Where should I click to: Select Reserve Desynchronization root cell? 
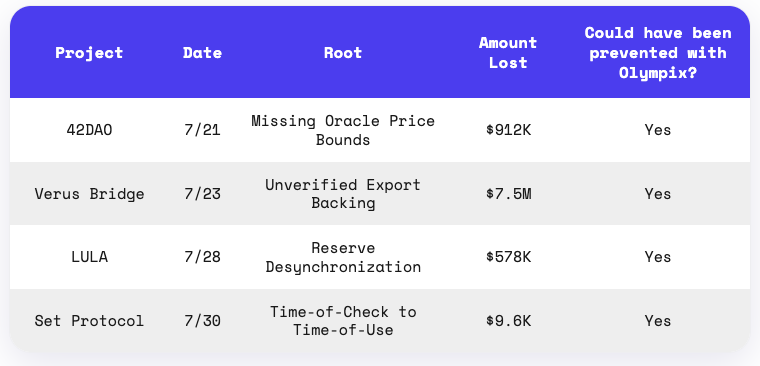coord(343,257)
